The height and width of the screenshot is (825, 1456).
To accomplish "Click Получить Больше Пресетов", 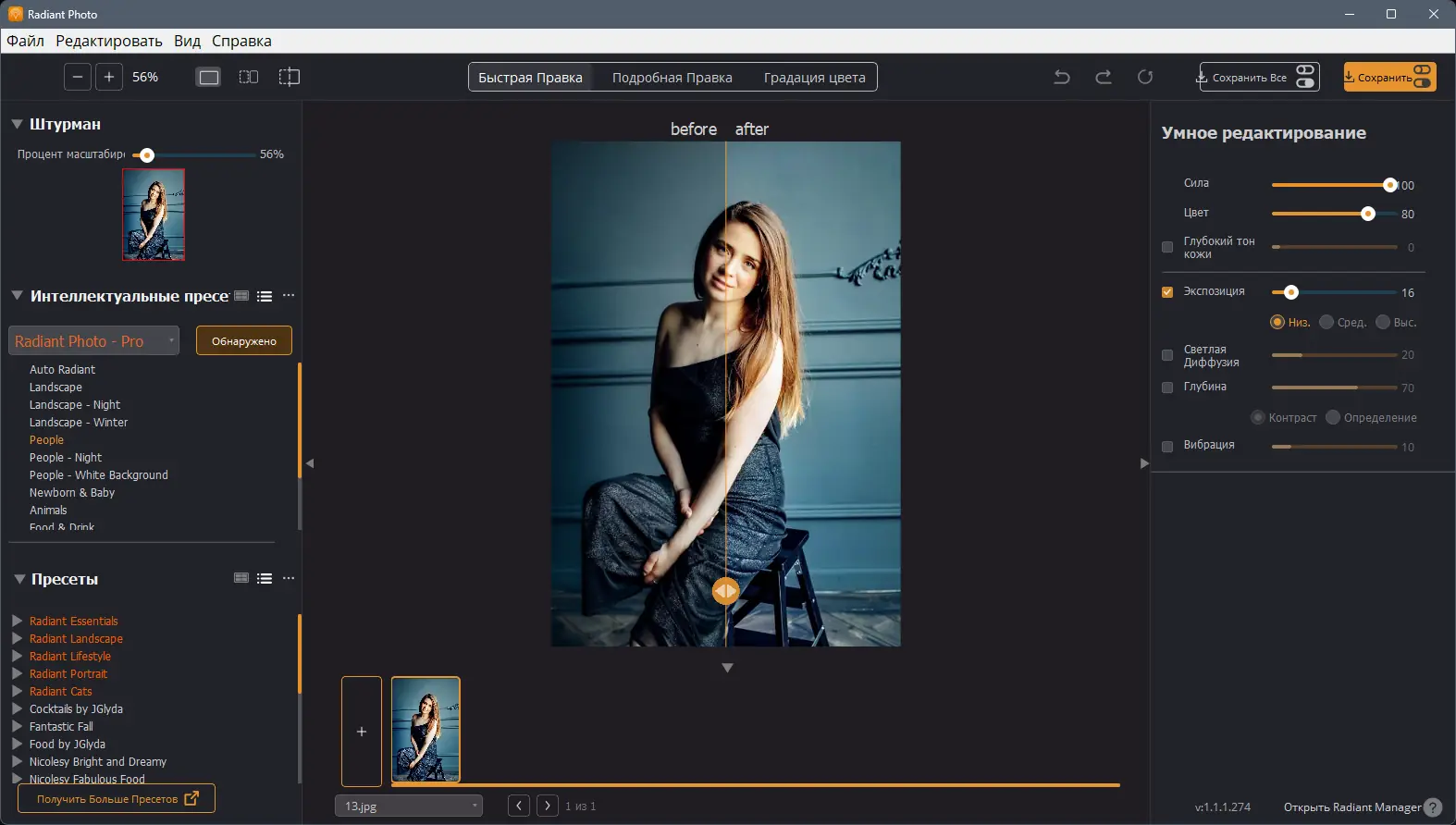I will pos(117,799).
